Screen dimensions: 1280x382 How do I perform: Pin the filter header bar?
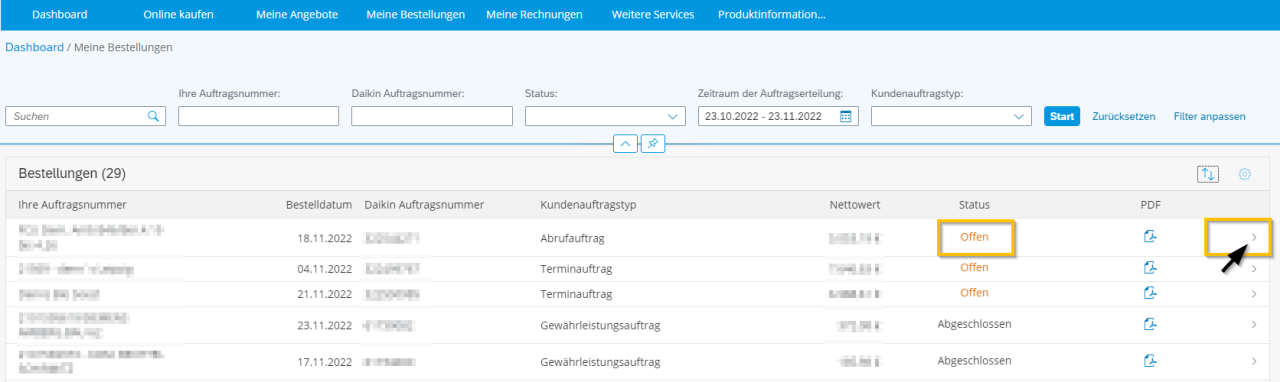[x=652, y=144]
